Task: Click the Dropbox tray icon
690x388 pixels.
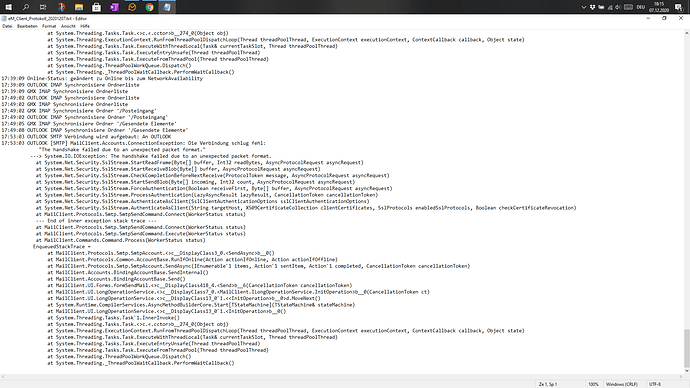Action: (x=593, y=7)
